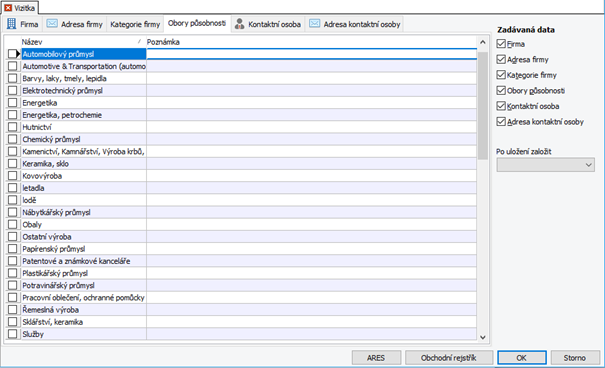Uncheck Kontaktní osoba in Zadávaná data
605x368 pixels.
(501, 106)
